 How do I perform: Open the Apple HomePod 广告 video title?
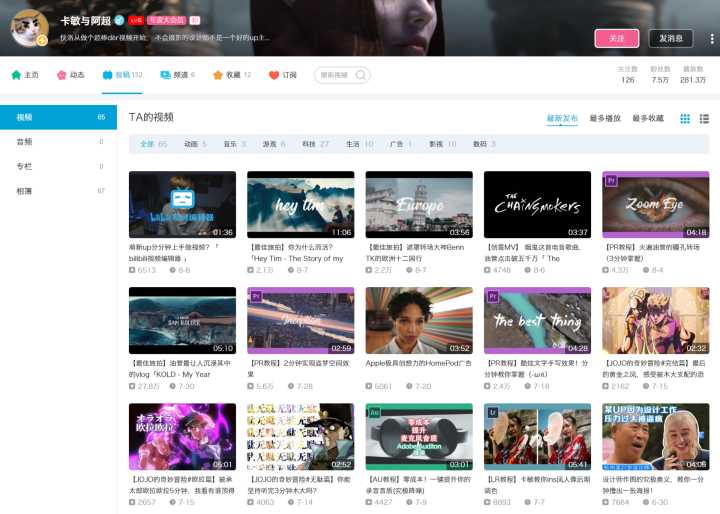tap(418, 363)
